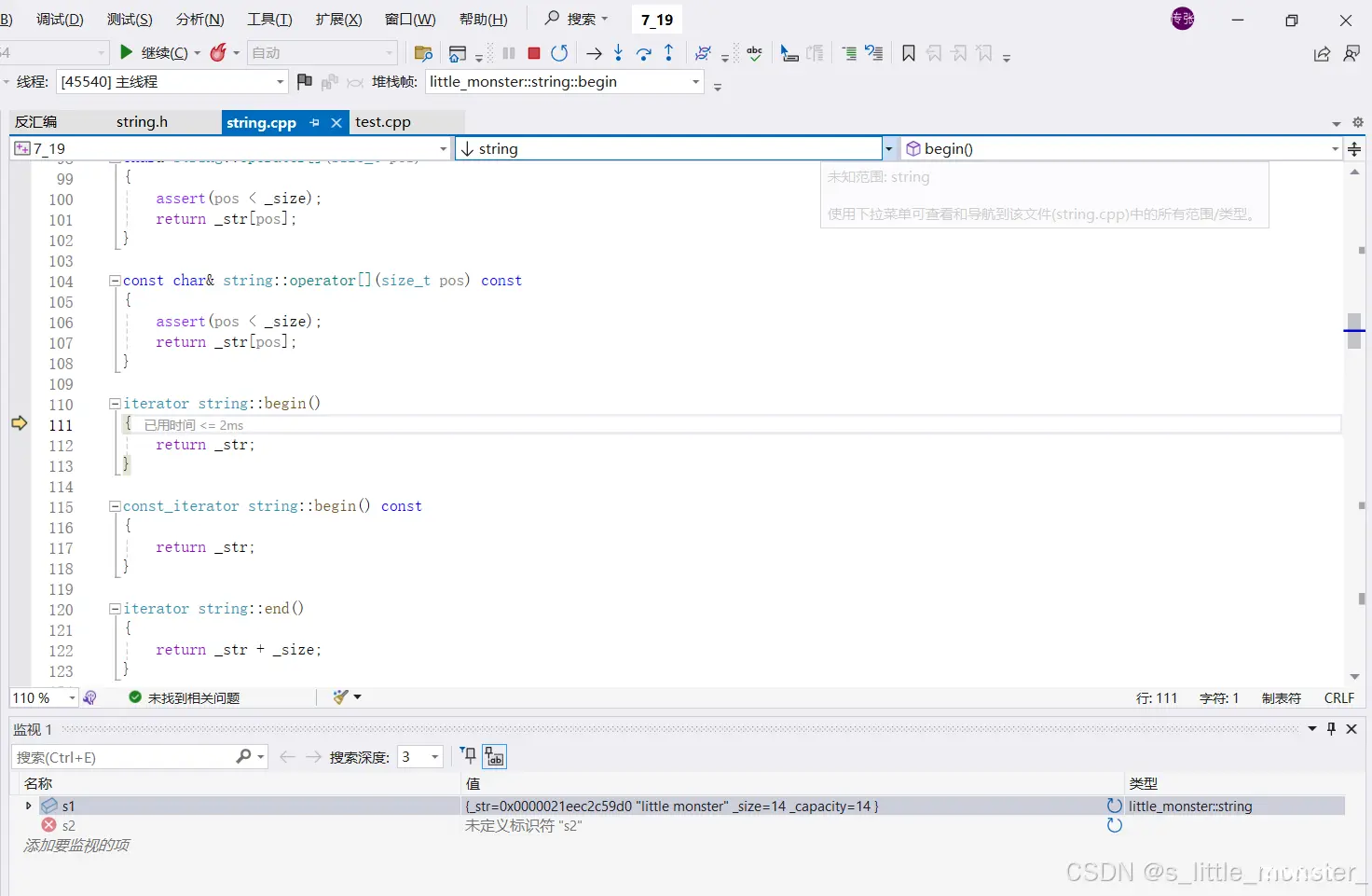1372x896 pixels.
Task: Open the 工具(T) Tools menu
Action: pos(269,20)
